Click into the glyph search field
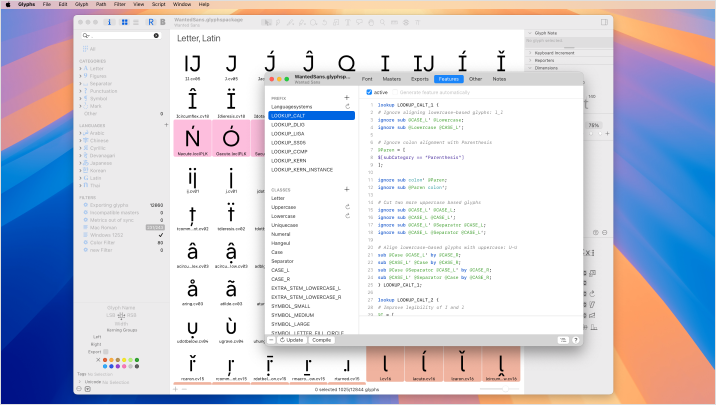716x405 pixels. pyautogui.click(x=119, y=35)
